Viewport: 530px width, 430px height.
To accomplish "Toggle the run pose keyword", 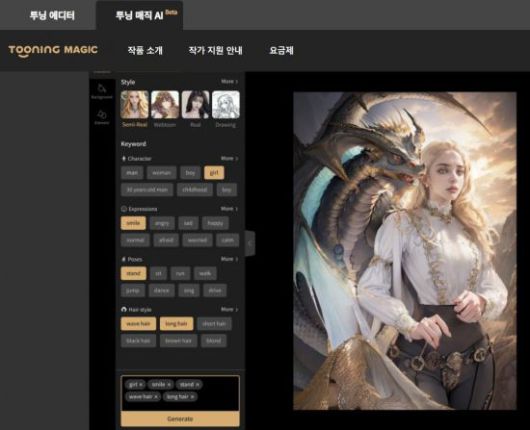I will [180, 273].
